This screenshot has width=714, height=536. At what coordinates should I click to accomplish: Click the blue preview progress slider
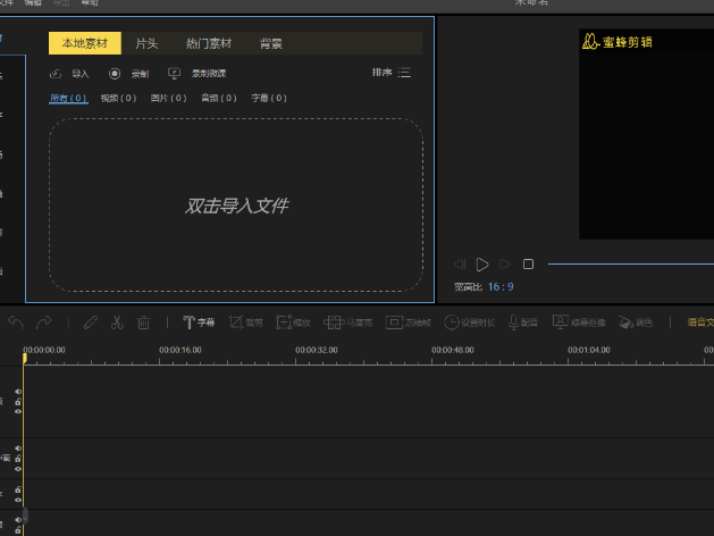[x=631, y=264]
